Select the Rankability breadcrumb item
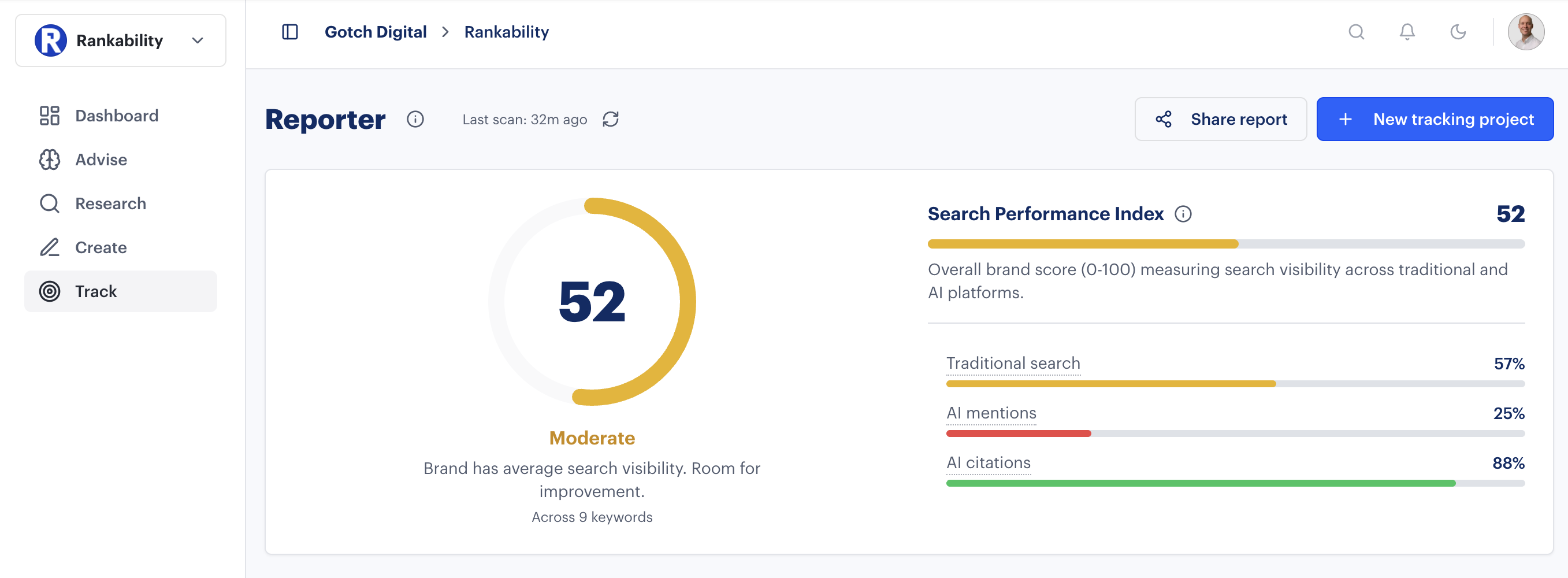 point(507,32)
